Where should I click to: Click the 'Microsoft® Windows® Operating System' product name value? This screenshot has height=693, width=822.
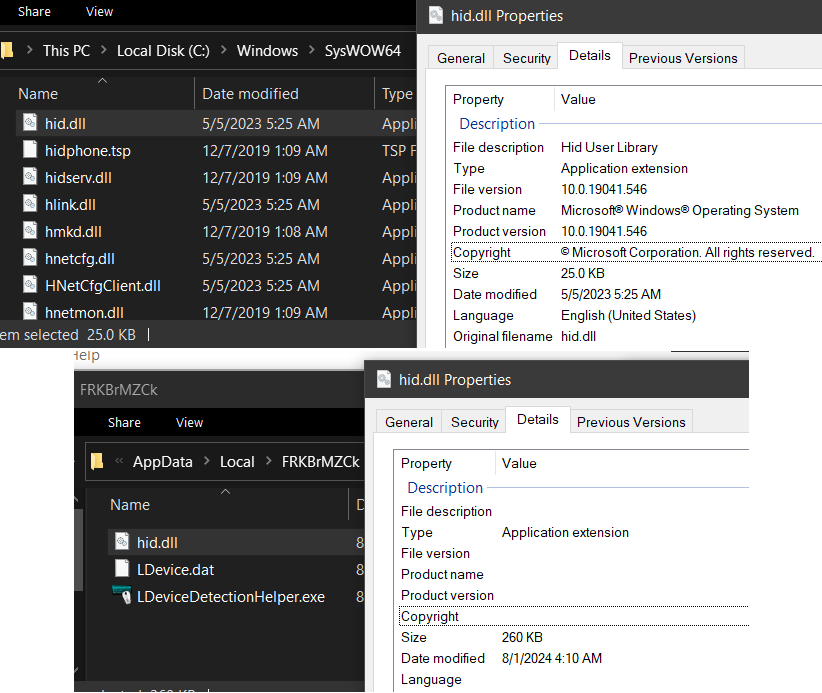[x=679, y=210]
